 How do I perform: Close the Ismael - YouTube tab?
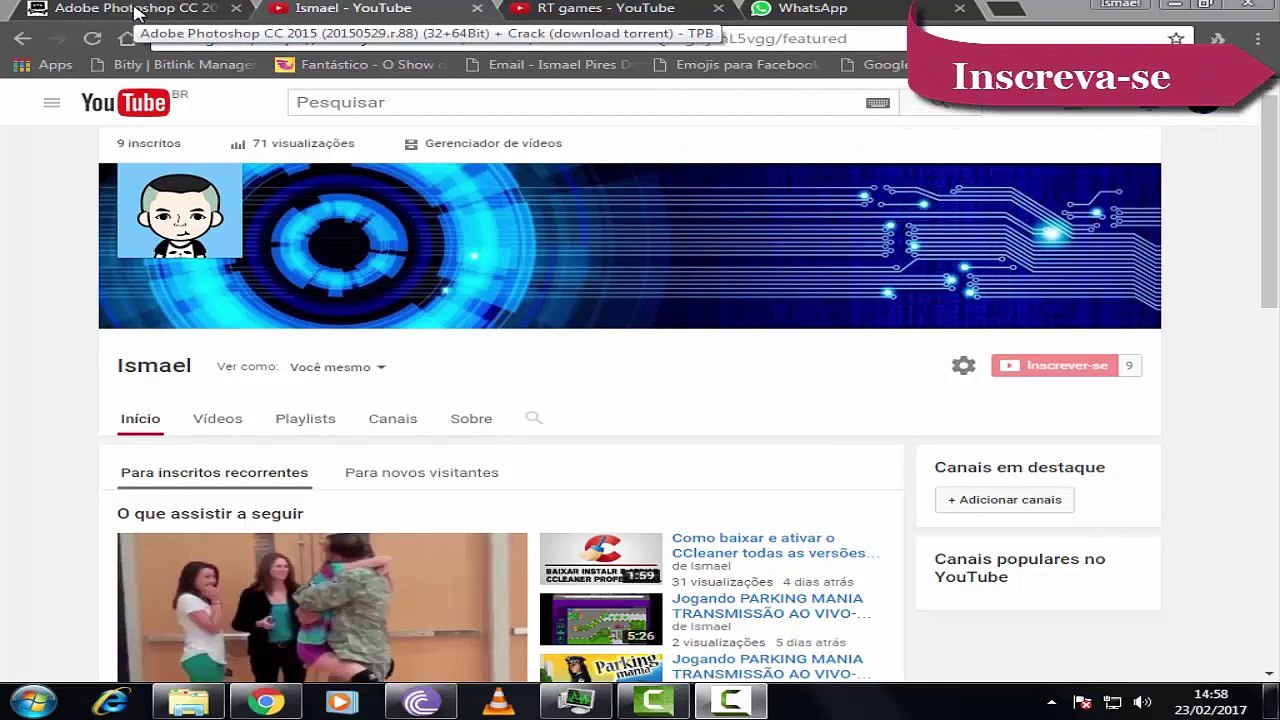click(x=477, y=8)
